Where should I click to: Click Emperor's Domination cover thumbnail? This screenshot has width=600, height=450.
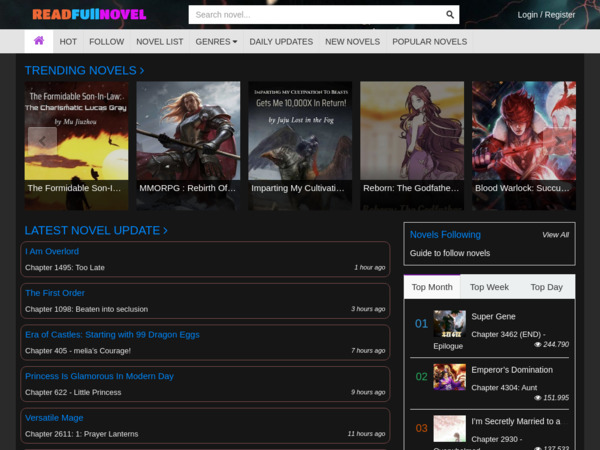coord(450,377)
